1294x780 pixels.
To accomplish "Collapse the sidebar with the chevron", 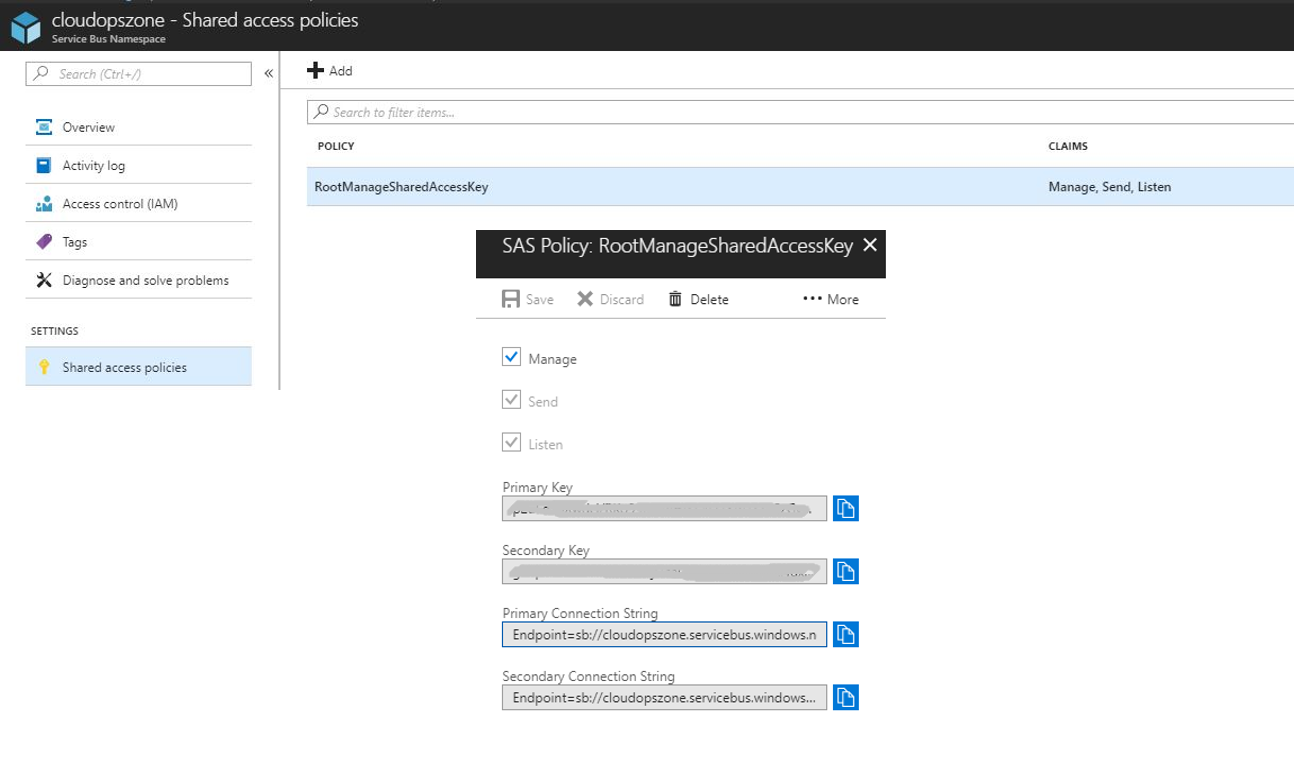I will click(x=268, y=72).
